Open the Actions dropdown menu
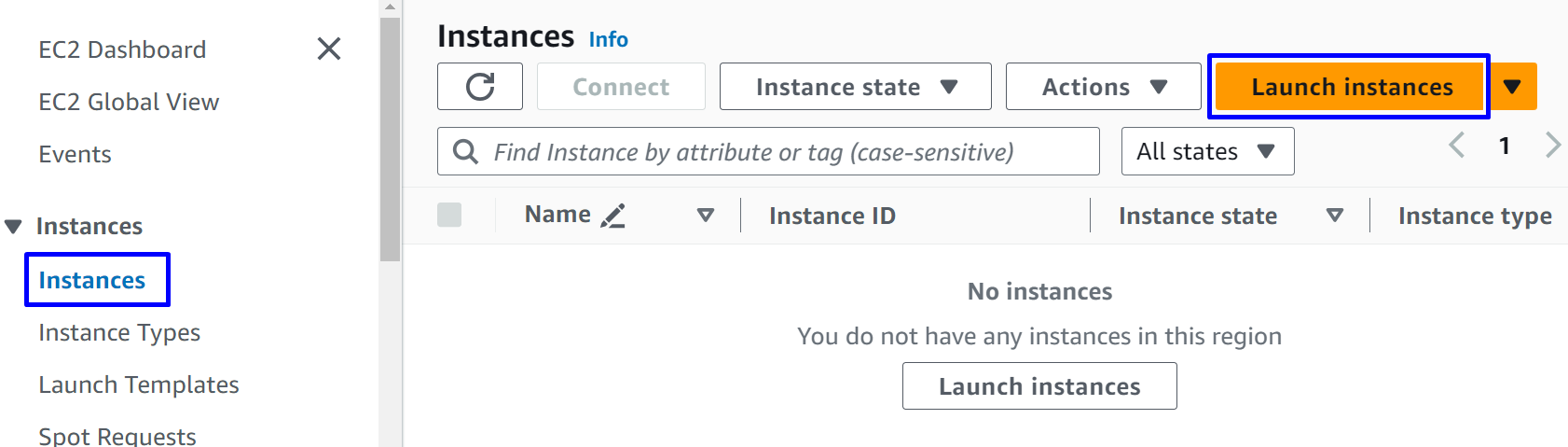The width and height of the screenshot is (1568, 447). 1103,87
